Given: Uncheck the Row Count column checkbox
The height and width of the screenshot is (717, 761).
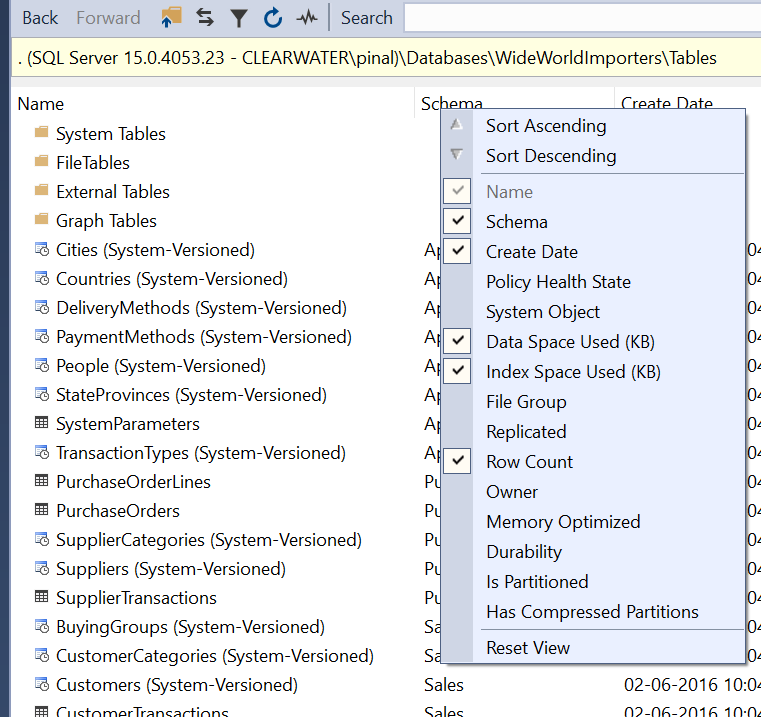Looking at the screenshot, I should pos(457,461).
